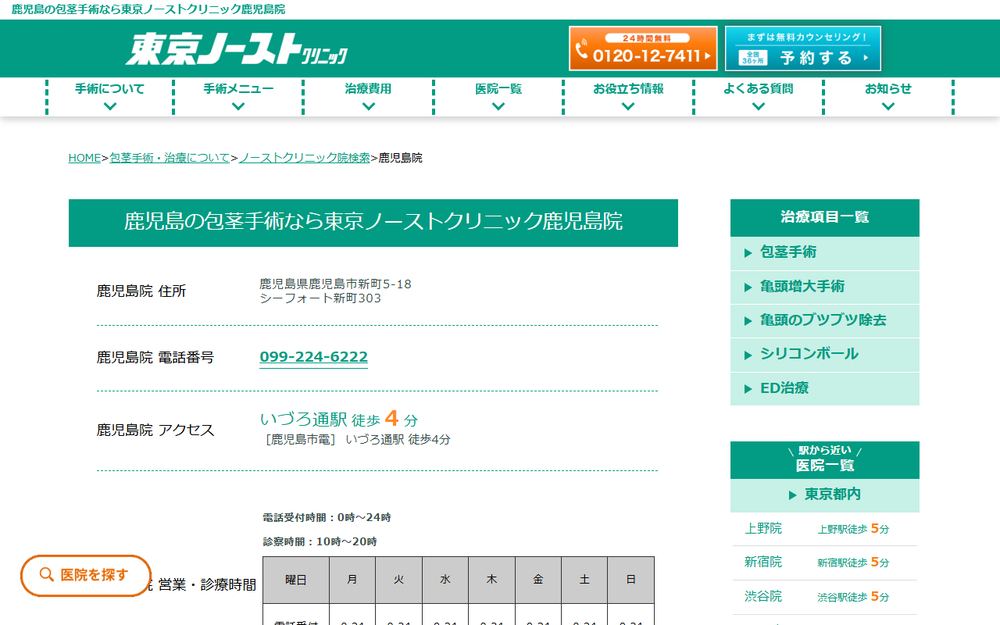Click 治療項目一覧 sidebar heading
Image resolution: width=1000 pixels, height=625 pixels.
[x=825, y=217]
